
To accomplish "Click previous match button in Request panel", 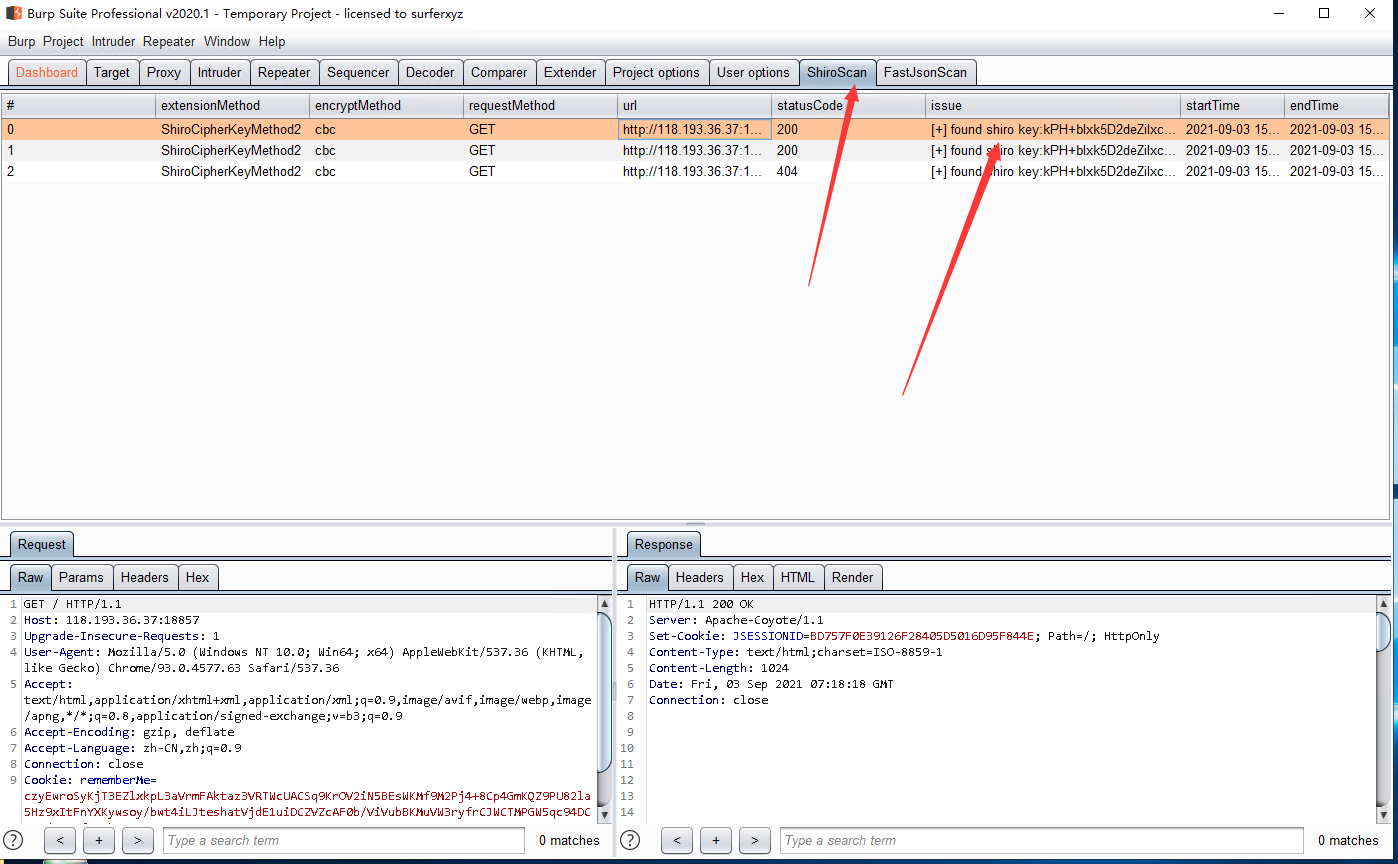I will tap(60, 840).
